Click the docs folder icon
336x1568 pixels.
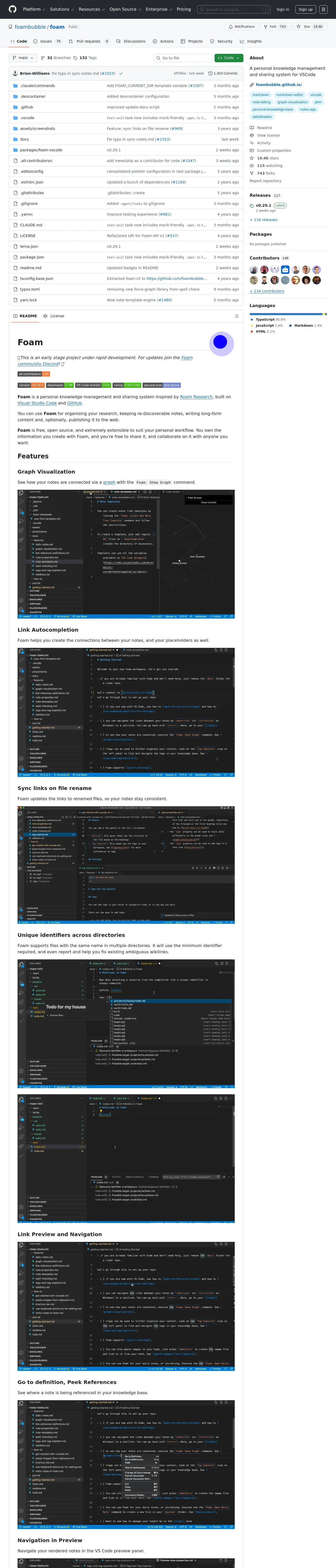point(15,139)
